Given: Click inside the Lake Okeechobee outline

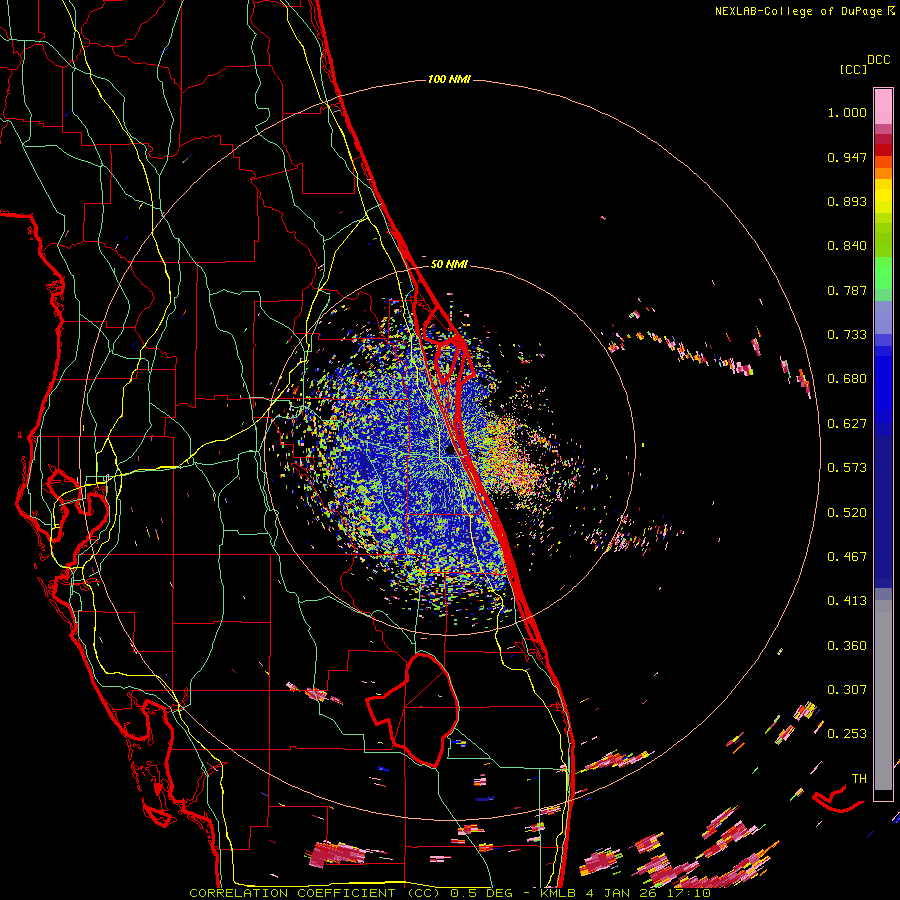Looking at the screenshot, I should pyautogui.click(x=425, y=709).
